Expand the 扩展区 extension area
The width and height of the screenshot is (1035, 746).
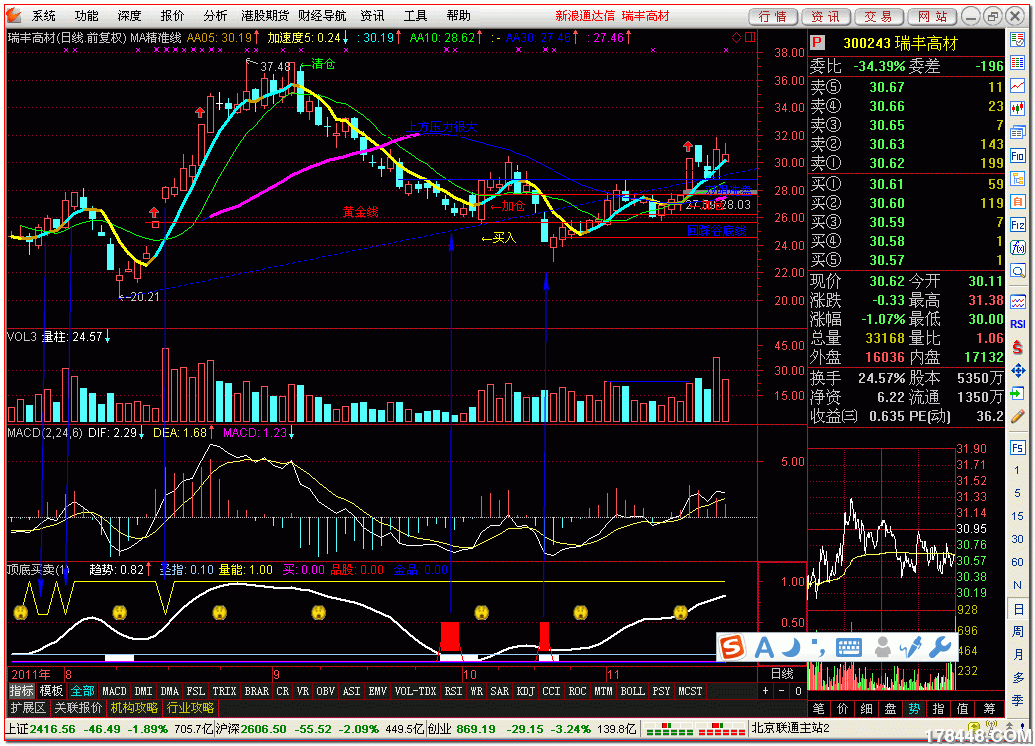(28, 708)
